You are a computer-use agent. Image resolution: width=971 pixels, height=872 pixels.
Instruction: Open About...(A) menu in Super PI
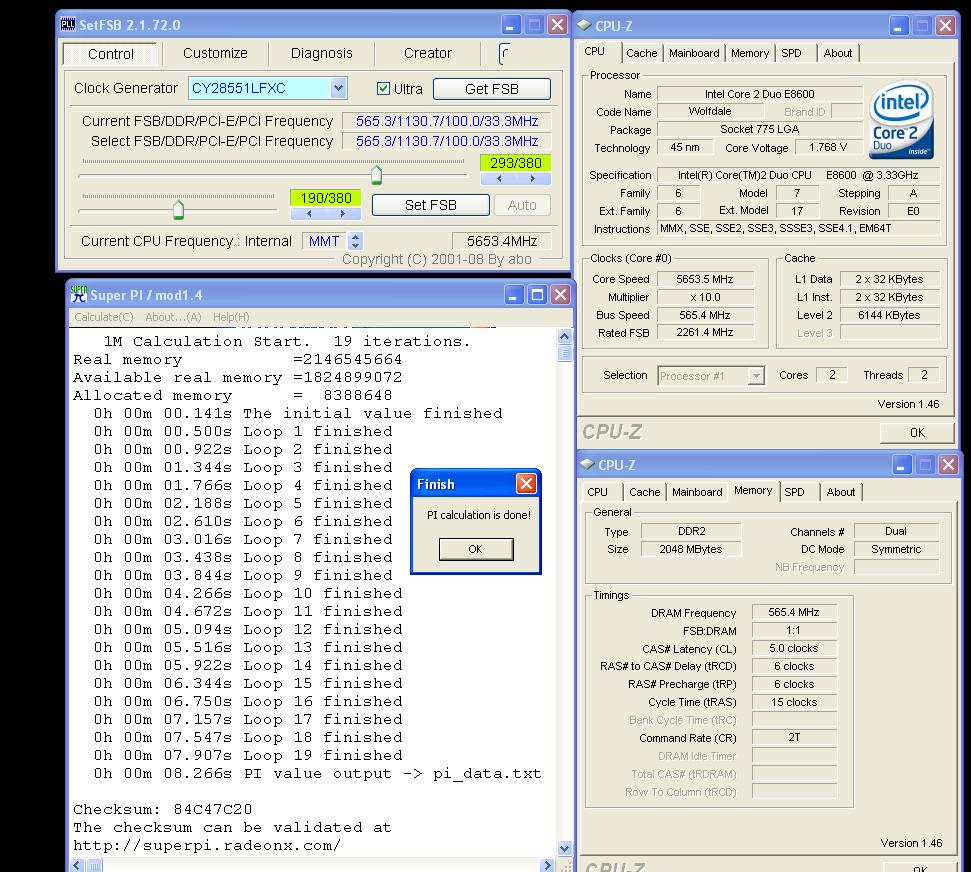173,317
